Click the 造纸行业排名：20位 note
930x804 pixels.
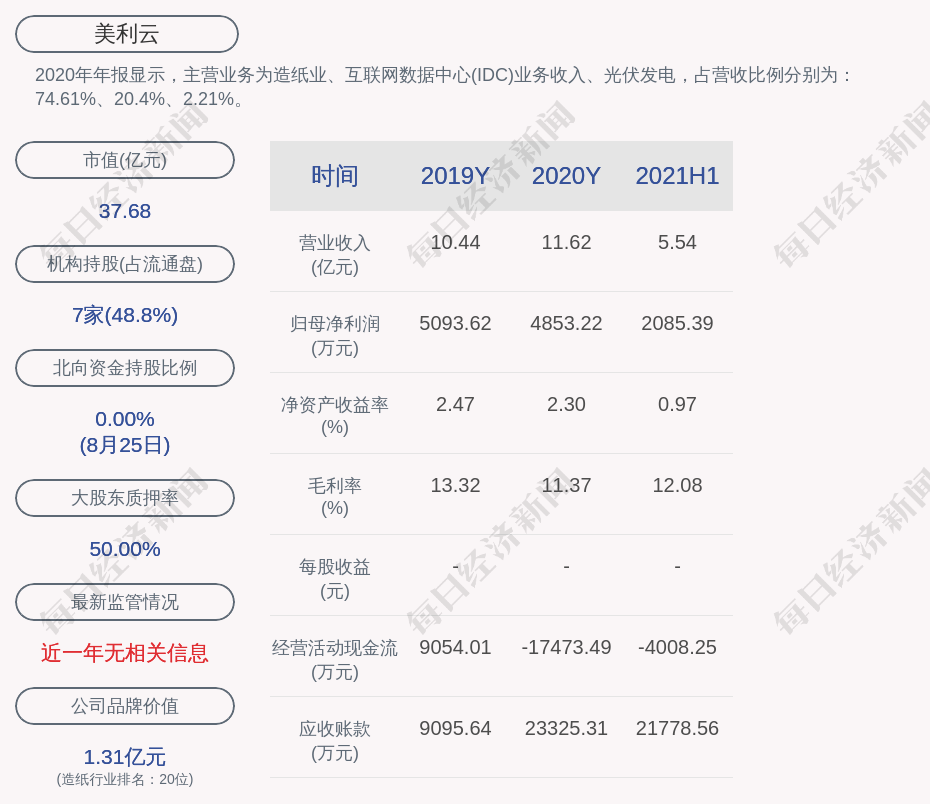(125, 779)
